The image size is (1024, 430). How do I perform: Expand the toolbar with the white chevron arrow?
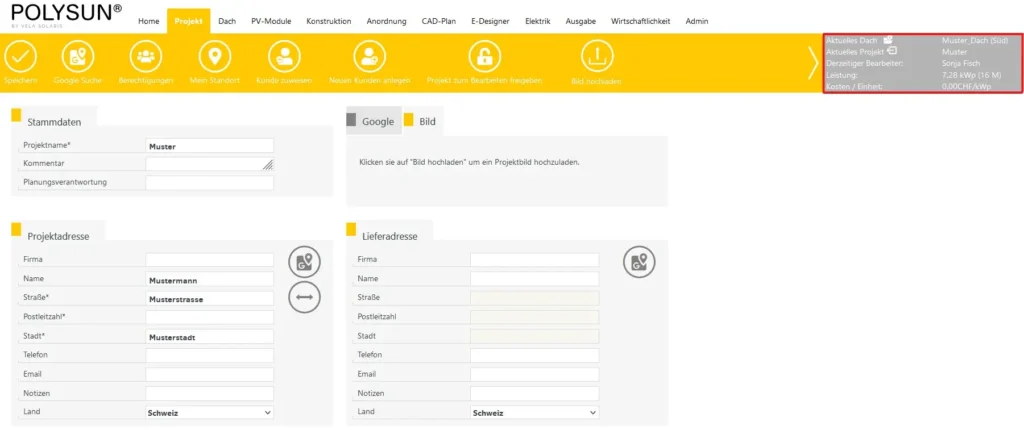(812, 63)
